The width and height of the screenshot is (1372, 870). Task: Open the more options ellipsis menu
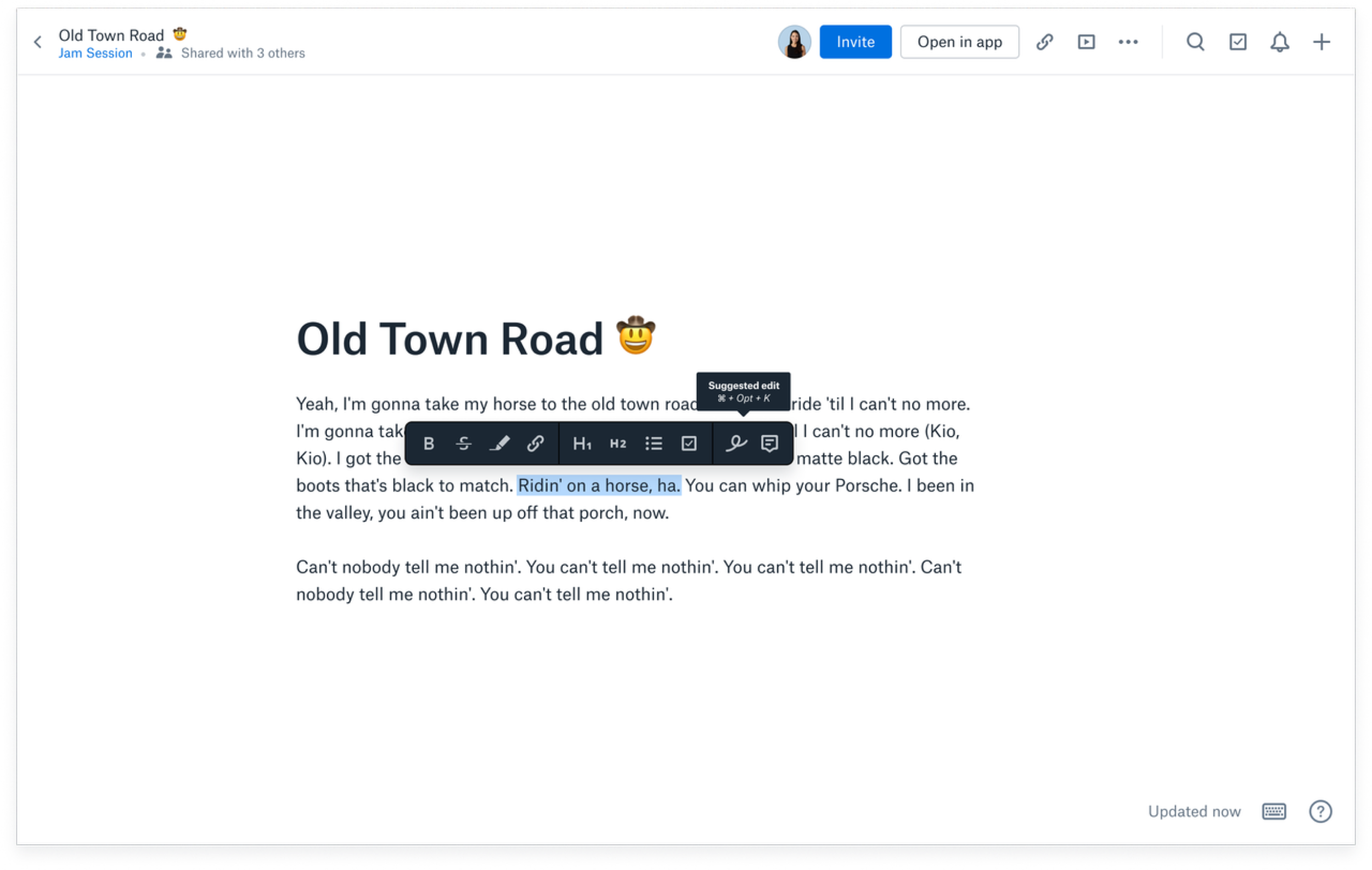pos(1128,42)
